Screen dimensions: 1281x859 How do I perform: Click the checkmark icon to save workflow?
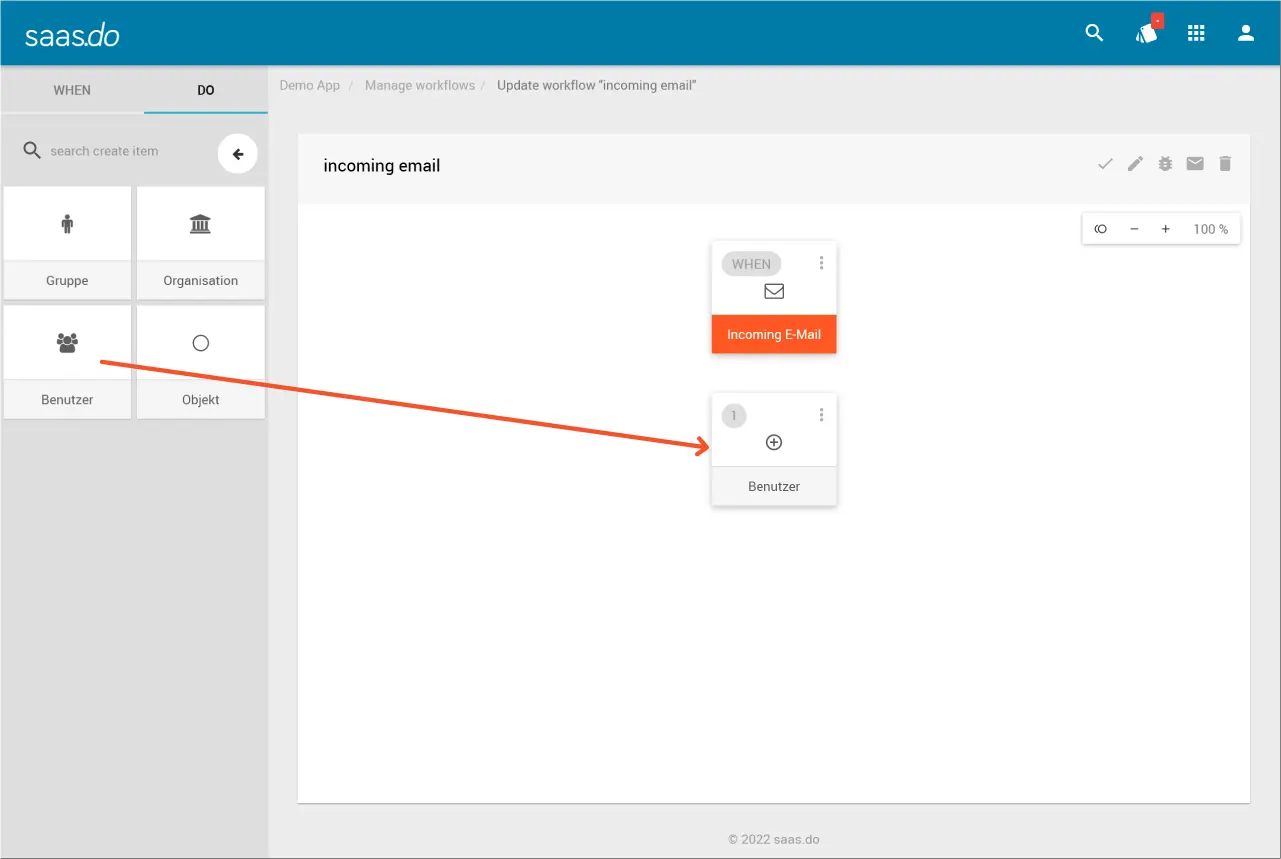click(x=1105, y=164)
